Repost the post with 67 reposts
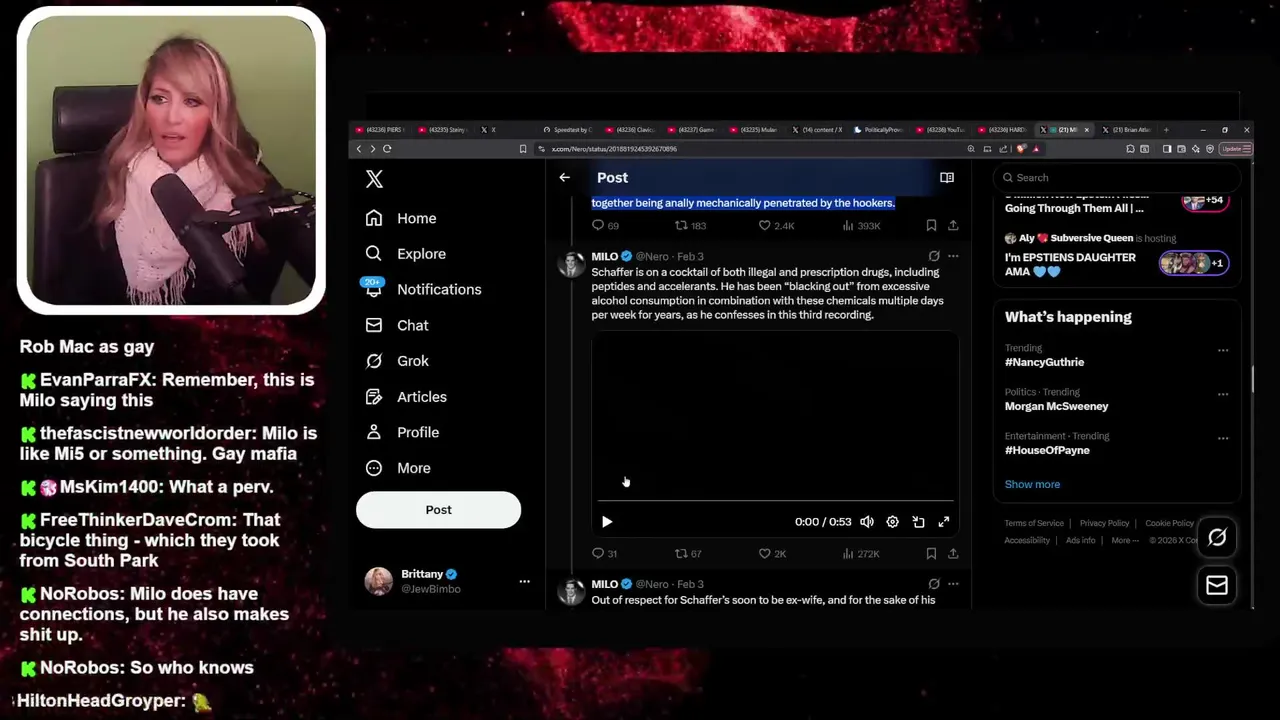This screenshot has height=720, width=1280. (x=689, y=553)
